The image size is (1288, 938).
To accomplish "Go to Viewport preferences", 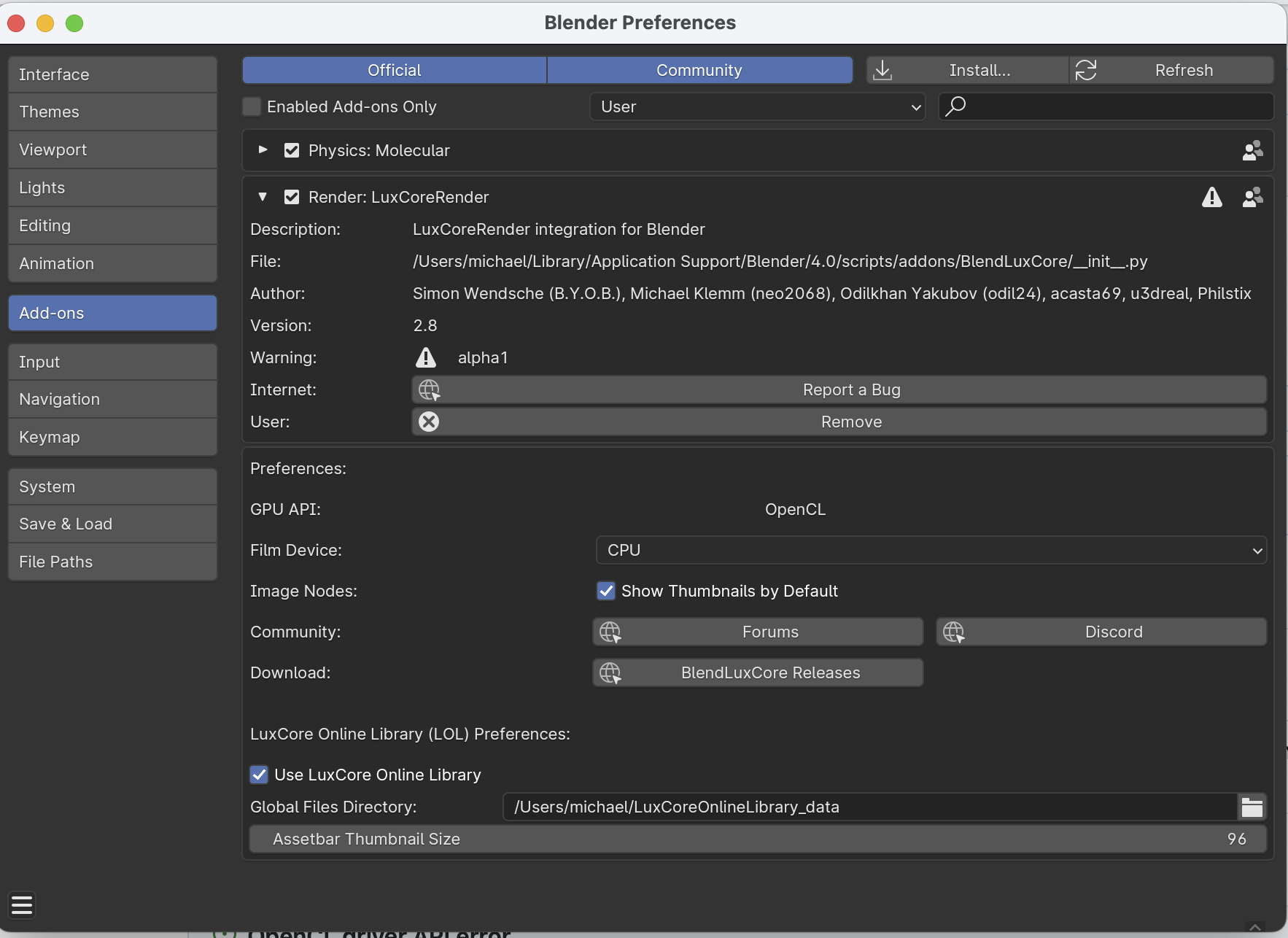I will tap(112, 150).
